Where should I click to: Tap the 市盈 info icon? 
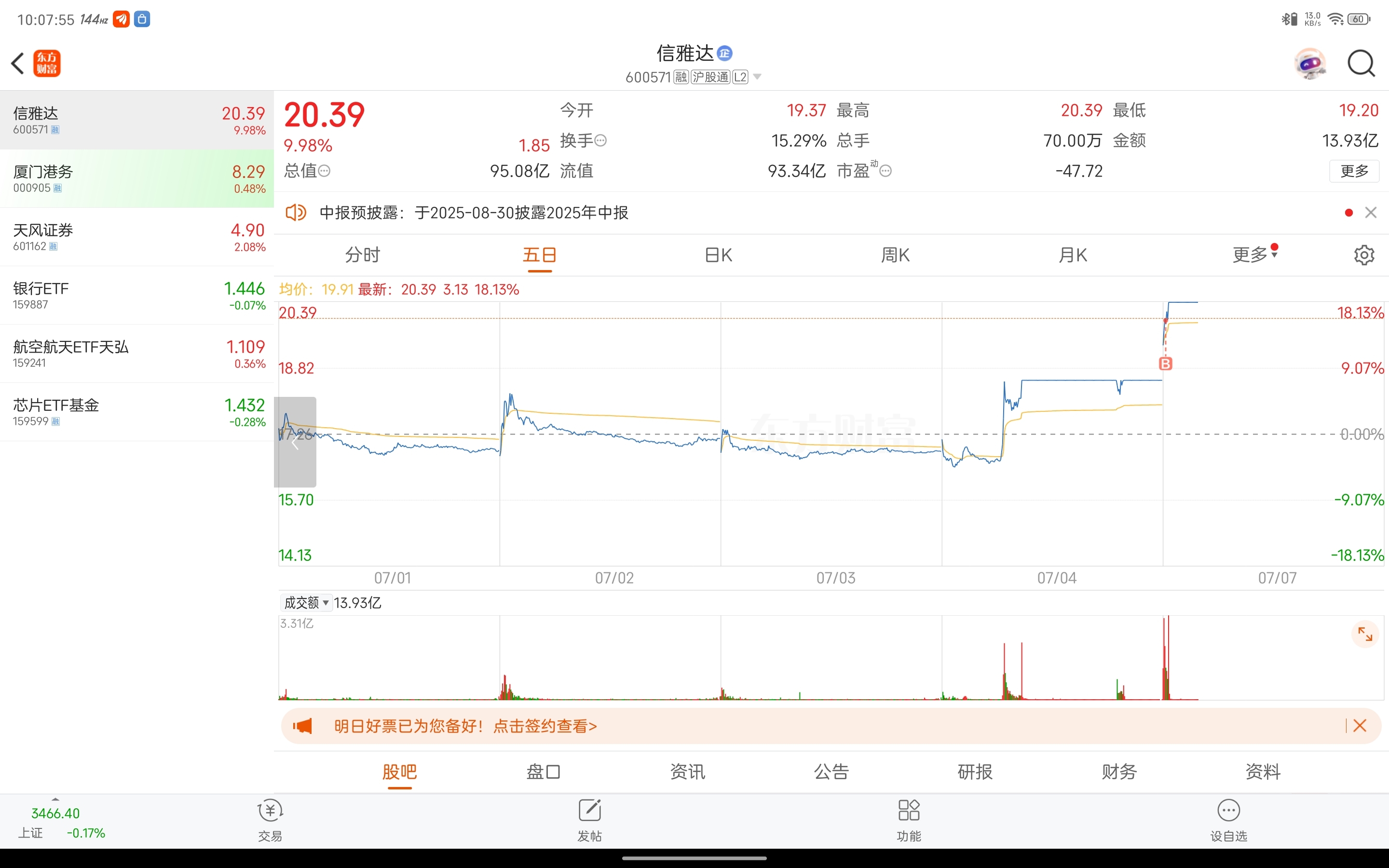click(x=885, y=171)
